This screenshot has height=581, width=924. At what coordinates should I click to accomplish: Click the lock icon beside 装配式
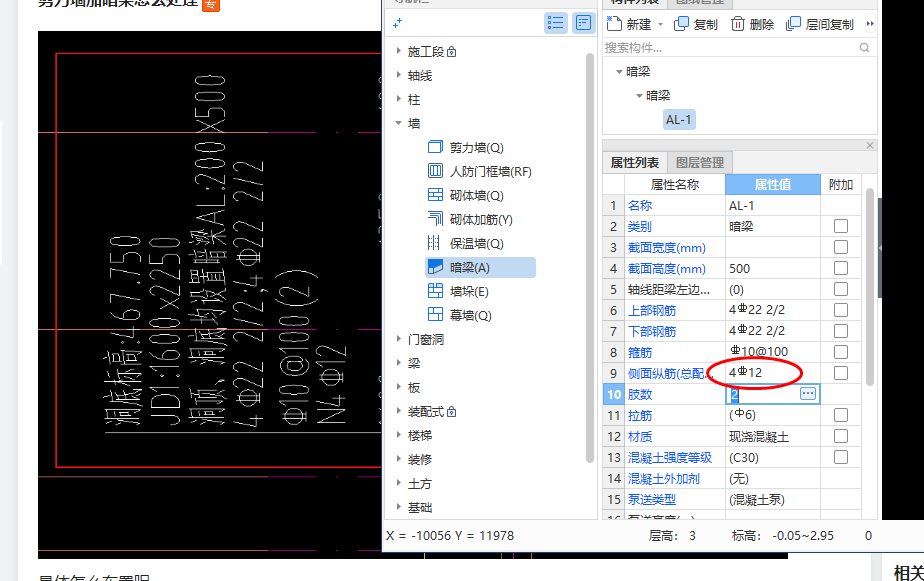click(x=451, y=411)
